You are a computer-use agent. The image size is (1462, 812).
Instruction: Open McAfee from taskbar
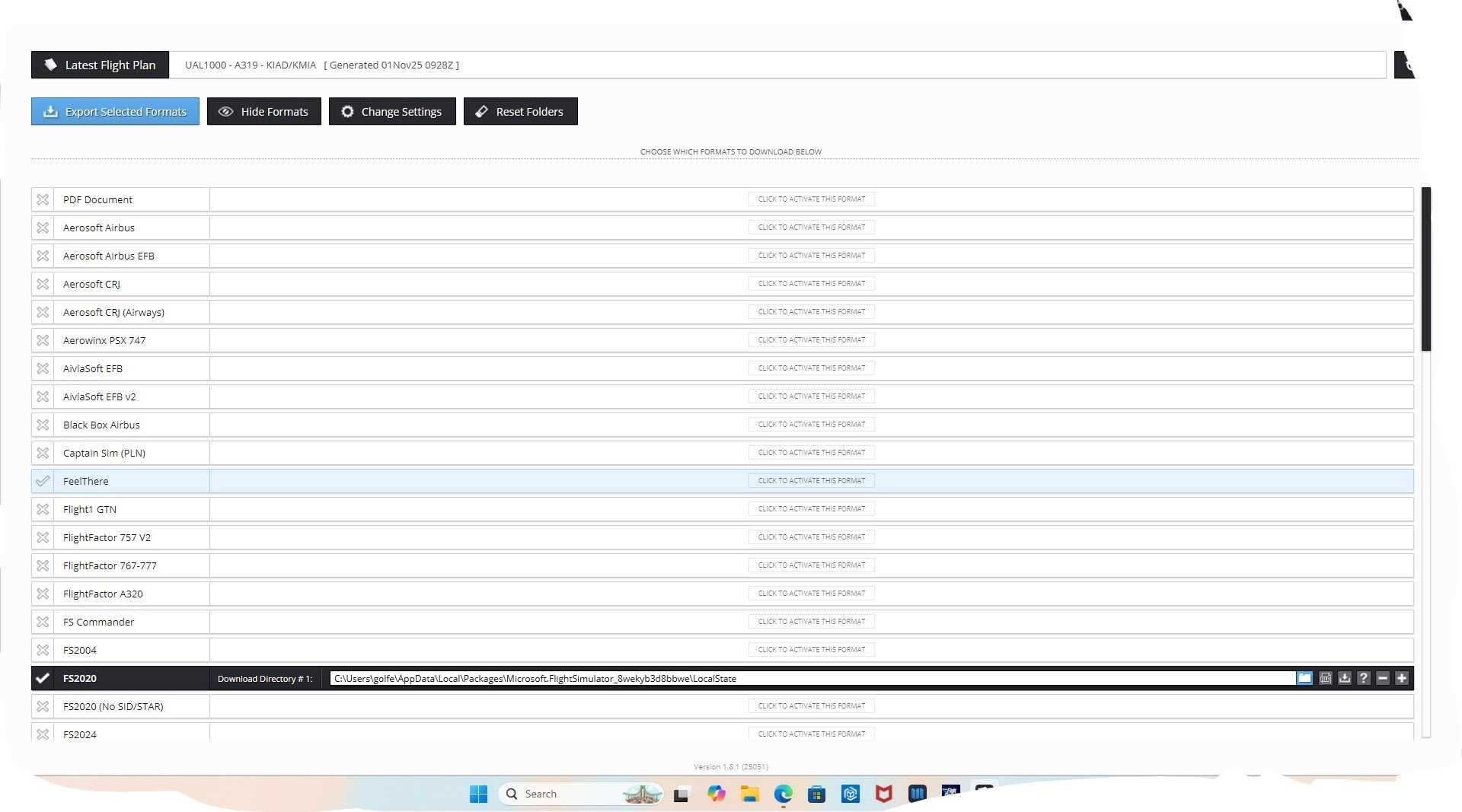884,794
